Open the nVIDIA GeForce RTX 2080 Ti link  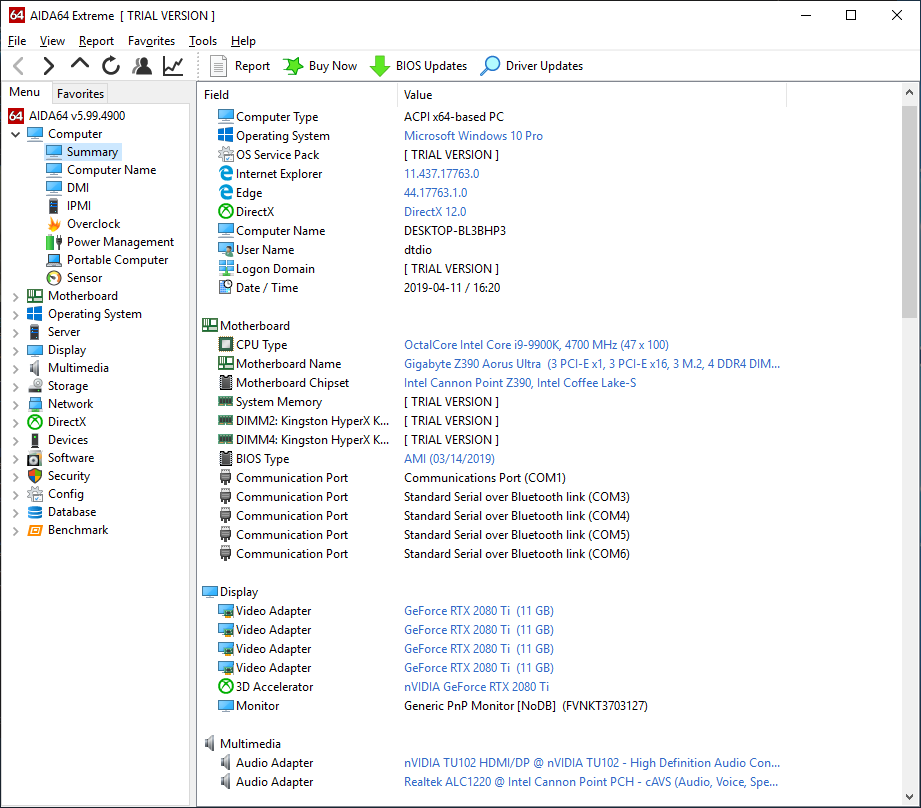pos(476,686)
